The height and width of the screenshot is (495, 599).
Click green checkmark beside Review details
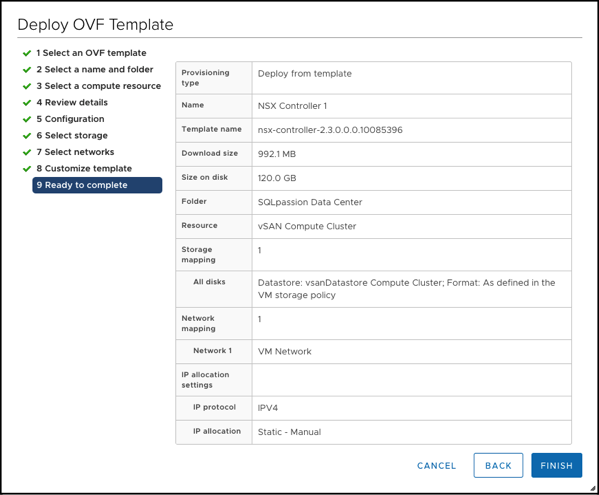coord(27,103)
